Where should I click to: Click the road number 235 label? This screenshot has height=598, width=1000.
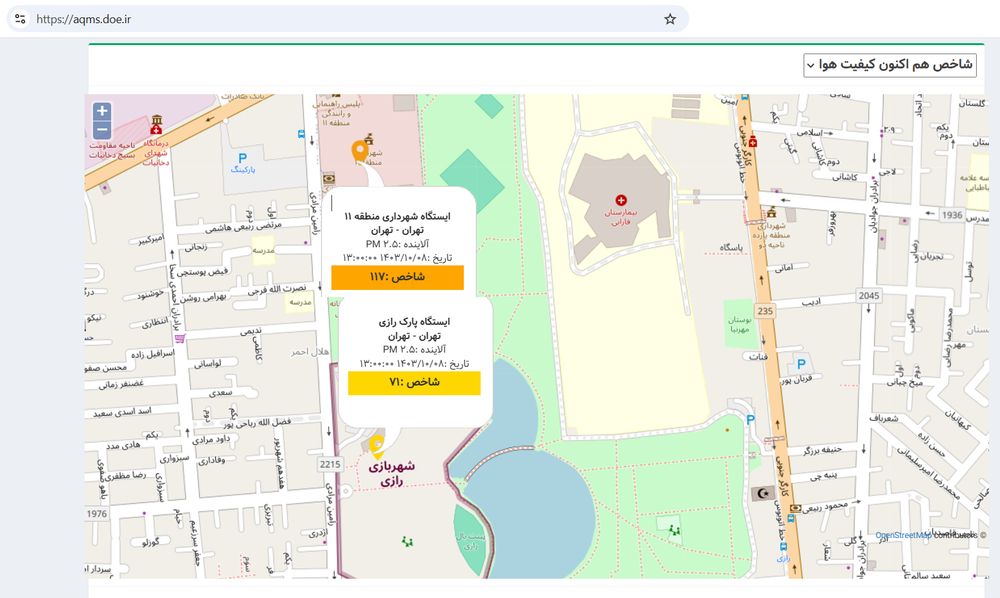coord(765,311)
